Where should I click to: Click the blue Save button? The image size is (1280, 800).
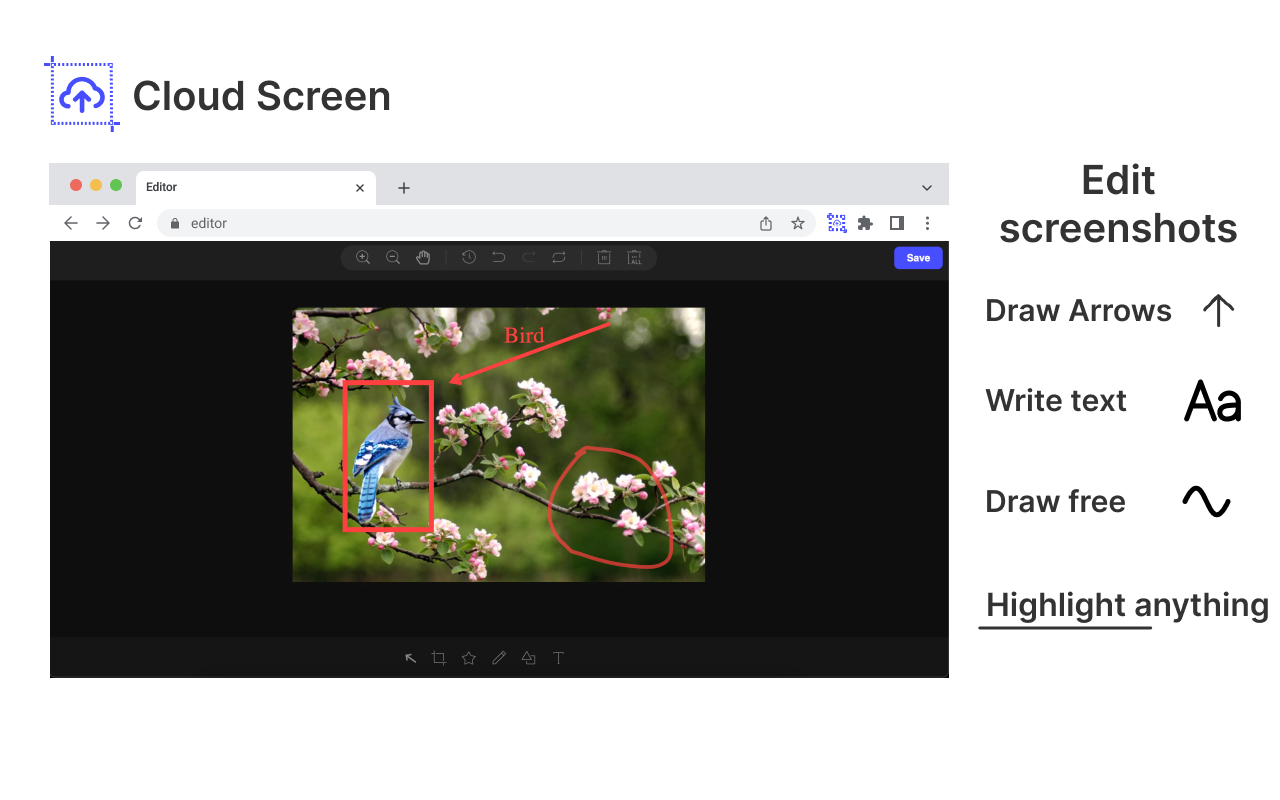tap(918, 258)
